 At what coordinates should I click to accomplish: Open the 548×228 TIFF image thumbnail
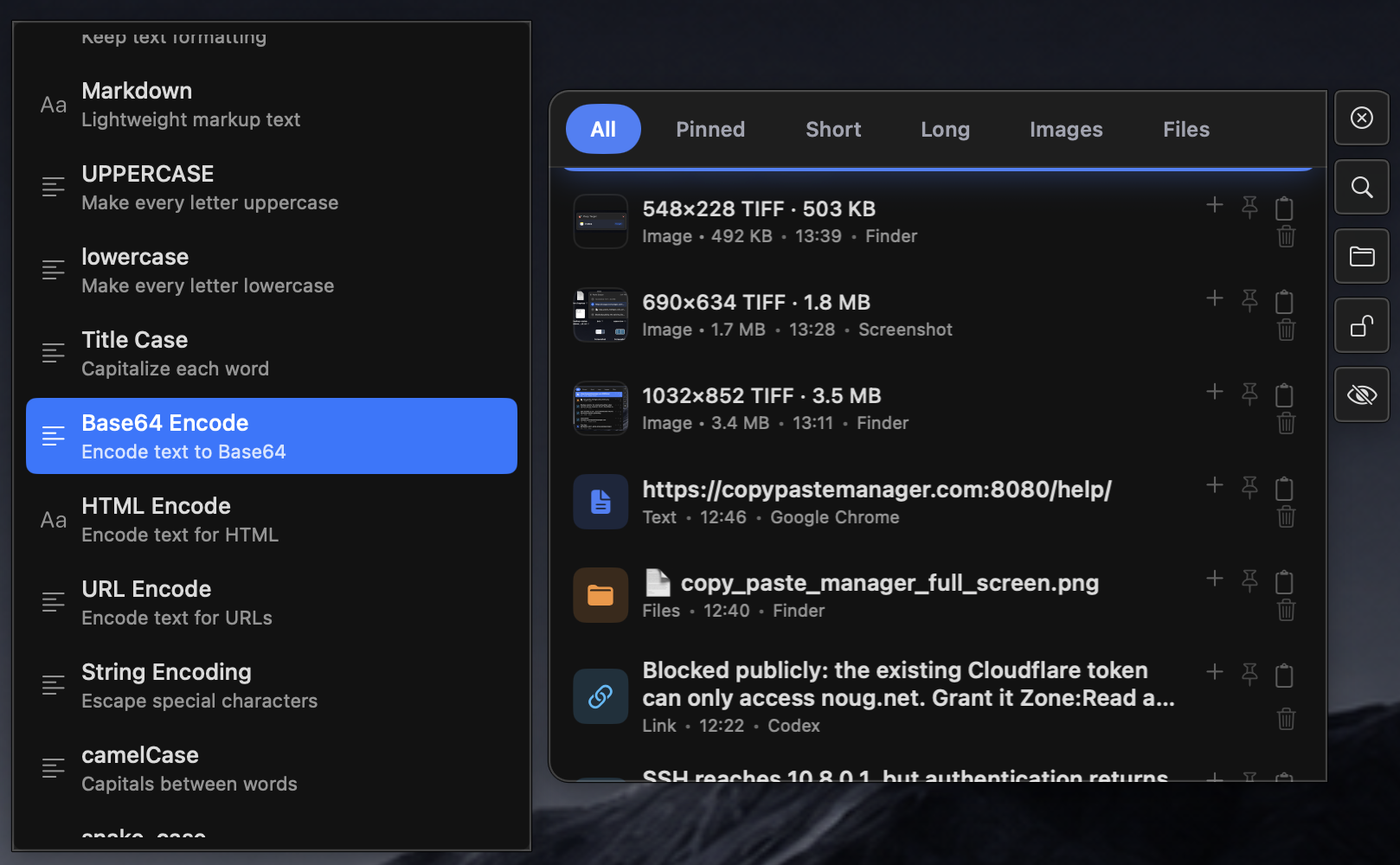tap(600, 221)
